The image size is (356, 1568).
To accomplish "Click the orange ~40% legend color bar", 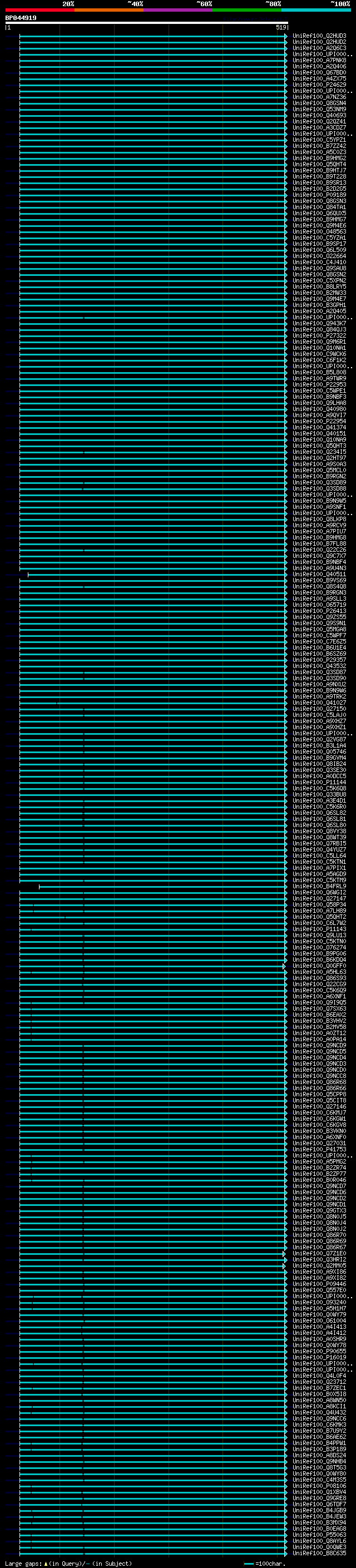I will [109, 10].
